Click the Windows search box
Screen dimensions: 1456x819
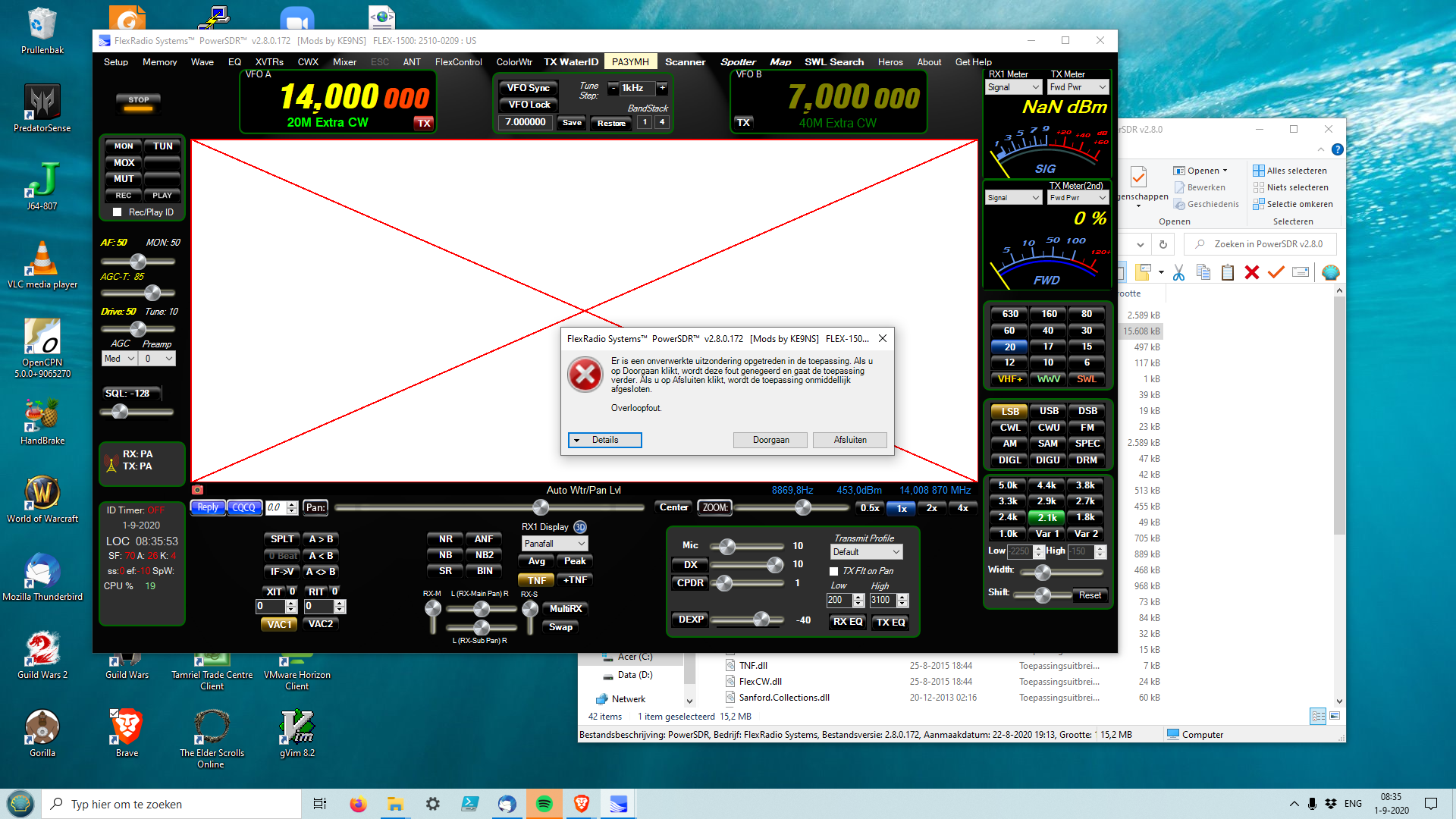(172, 804)
